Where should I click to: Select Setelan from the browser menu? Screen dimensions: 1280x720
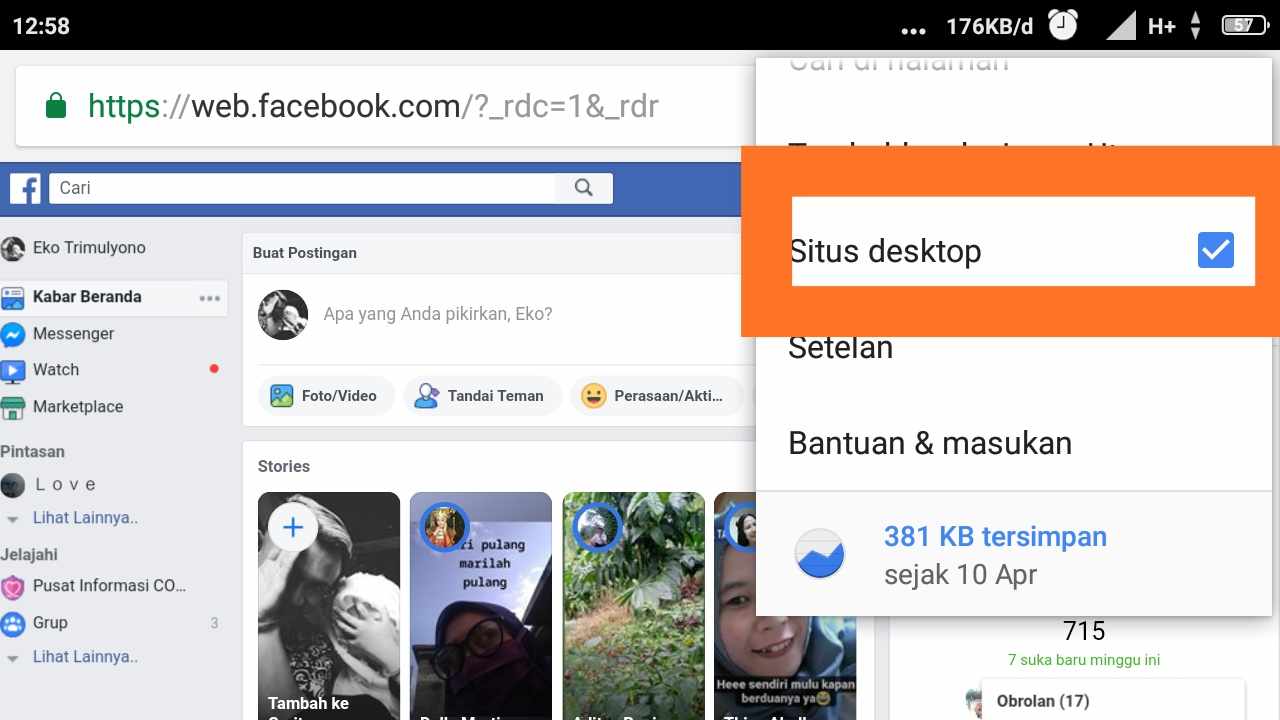pos(840,347)
